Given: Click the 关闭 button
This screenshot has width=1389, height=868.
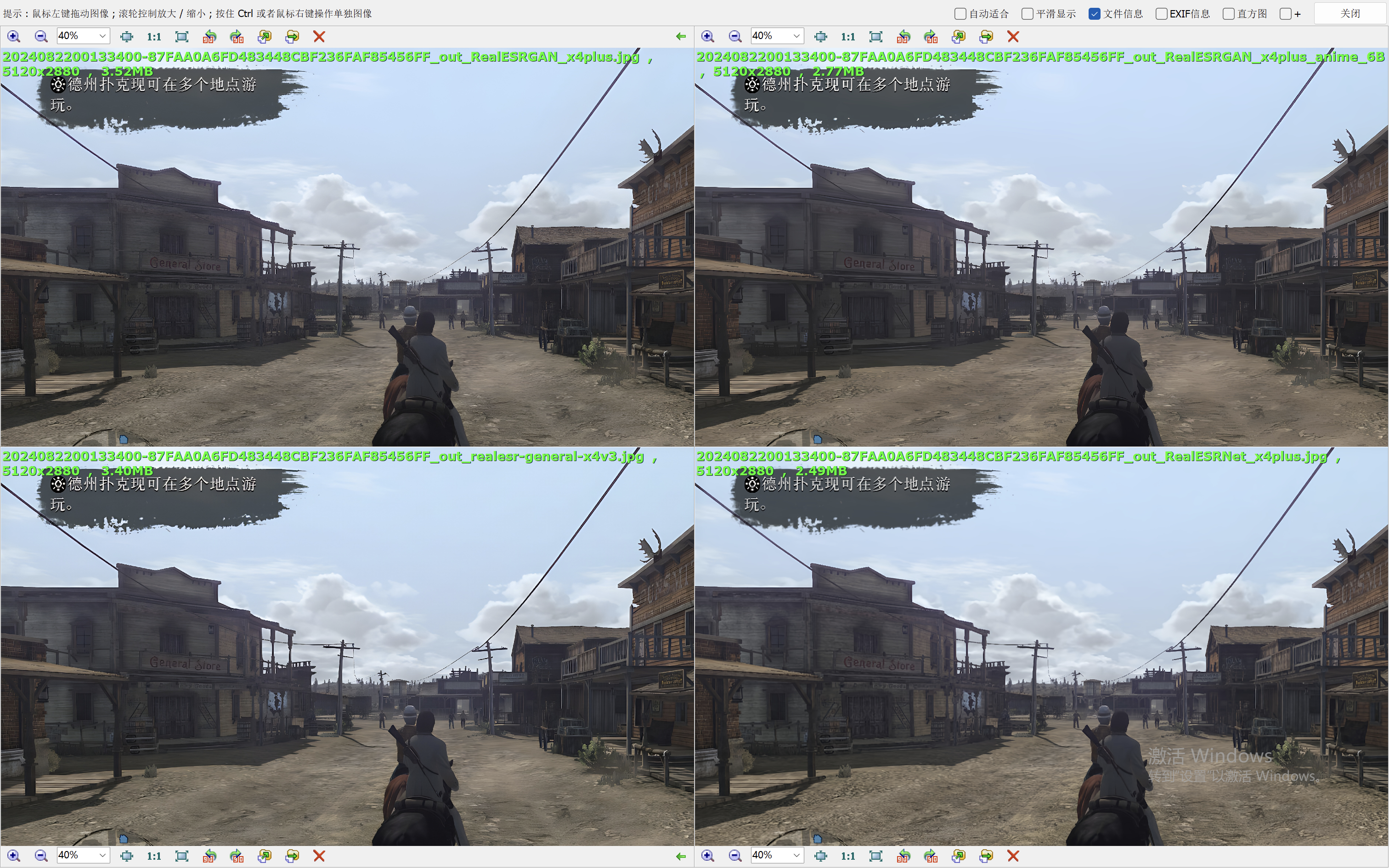Looking at the screenshot, I should (x=1350, y=13).
